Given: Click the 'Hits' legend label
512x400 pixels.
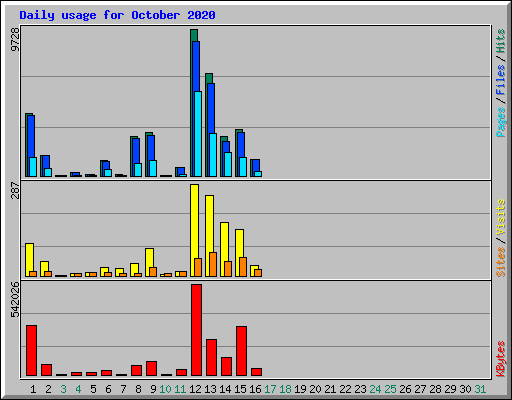Looking at the screenshot, I should (x=501, y=41).
